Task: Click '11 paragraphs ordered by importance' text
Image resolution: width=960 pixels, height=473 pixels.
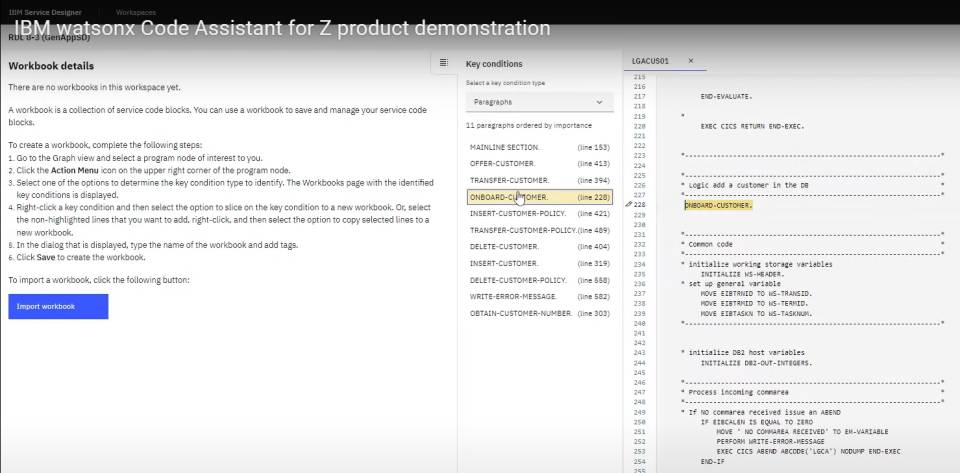Action: (529, 125)
